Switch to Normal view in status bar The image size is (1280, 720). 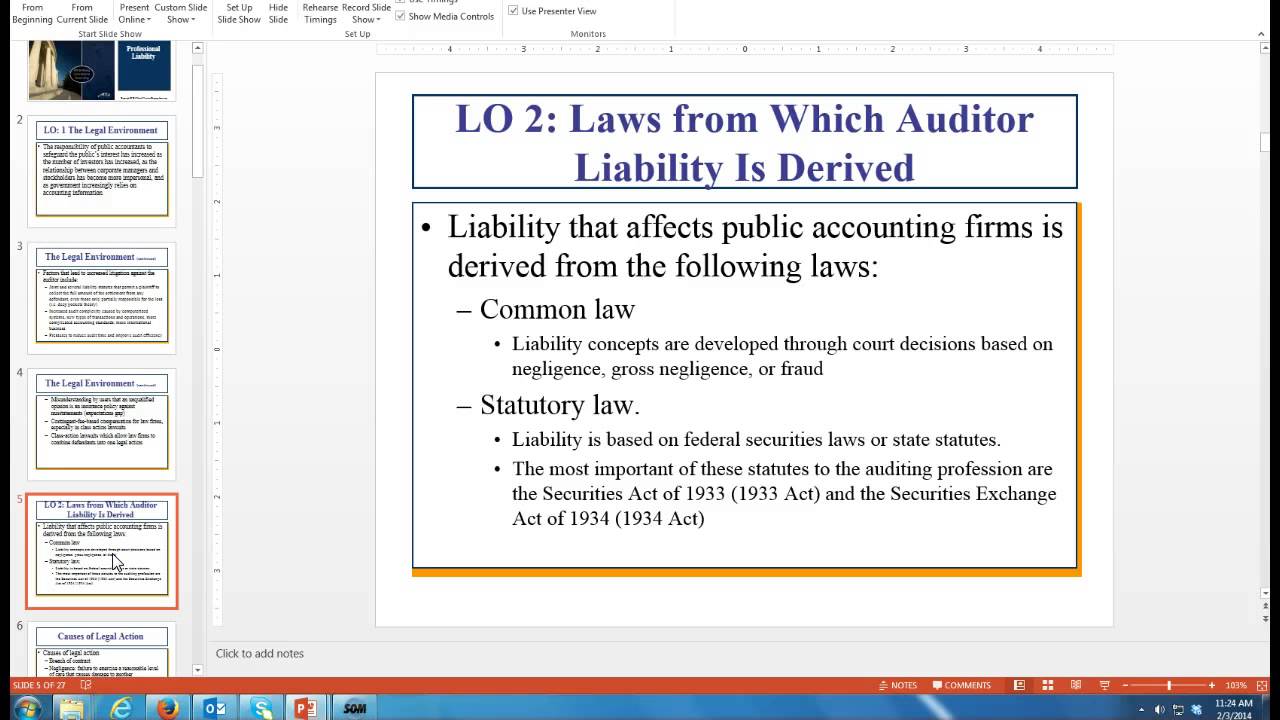coord(1019,685)
